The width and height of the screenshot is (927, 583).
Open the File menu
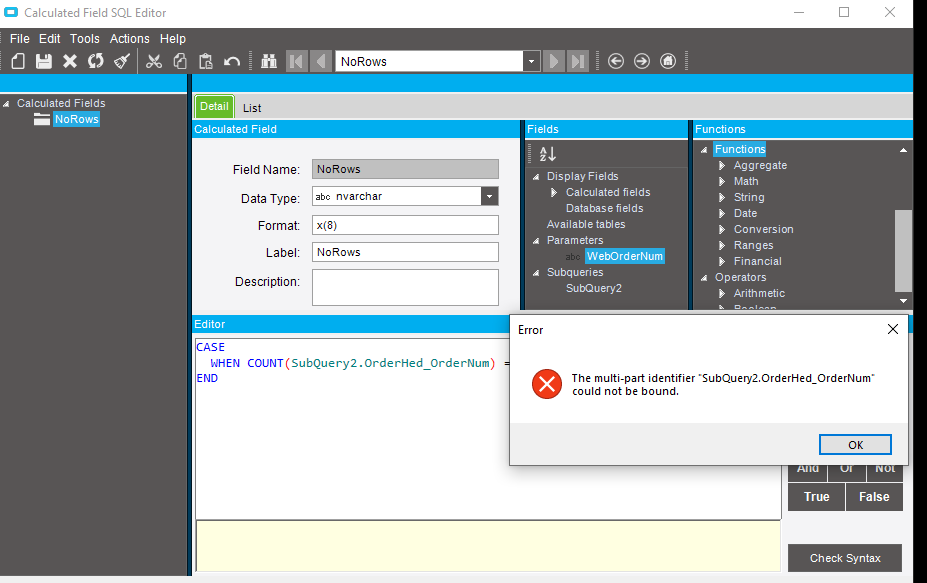[x=20, y=38]
